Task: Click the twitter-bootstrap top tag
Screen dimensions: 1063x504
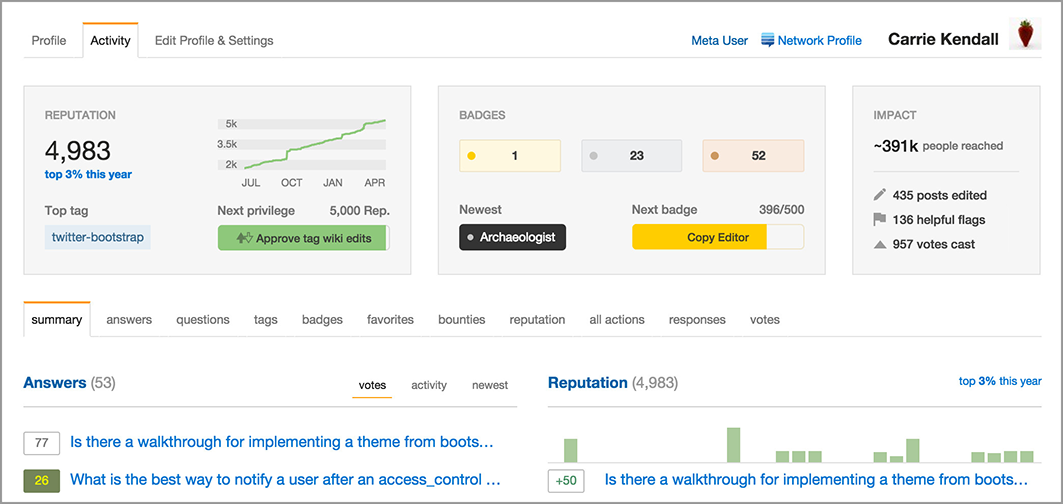Action: pyautogui.click(x=98, y=237)
